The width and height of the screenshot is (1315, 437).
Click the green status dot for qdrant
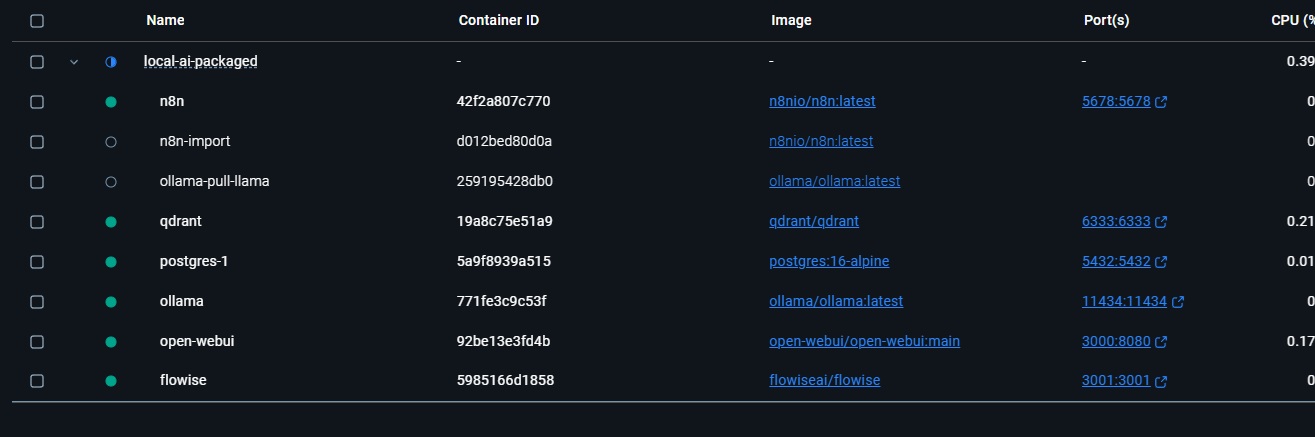click(x=111, y=222)
